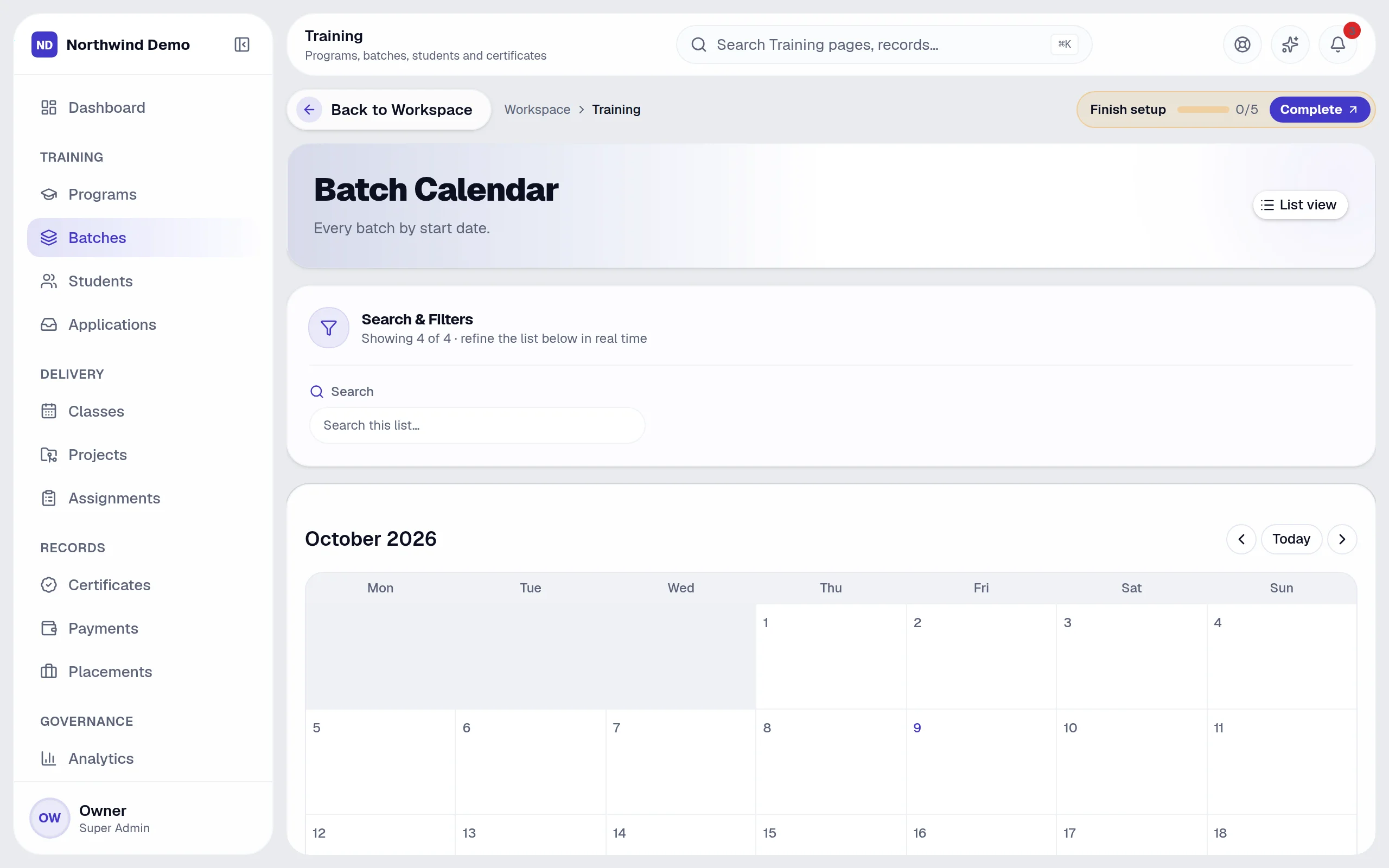Open the help lifebuoy icon
The image size is (1389, 868).
point(1242,44)
